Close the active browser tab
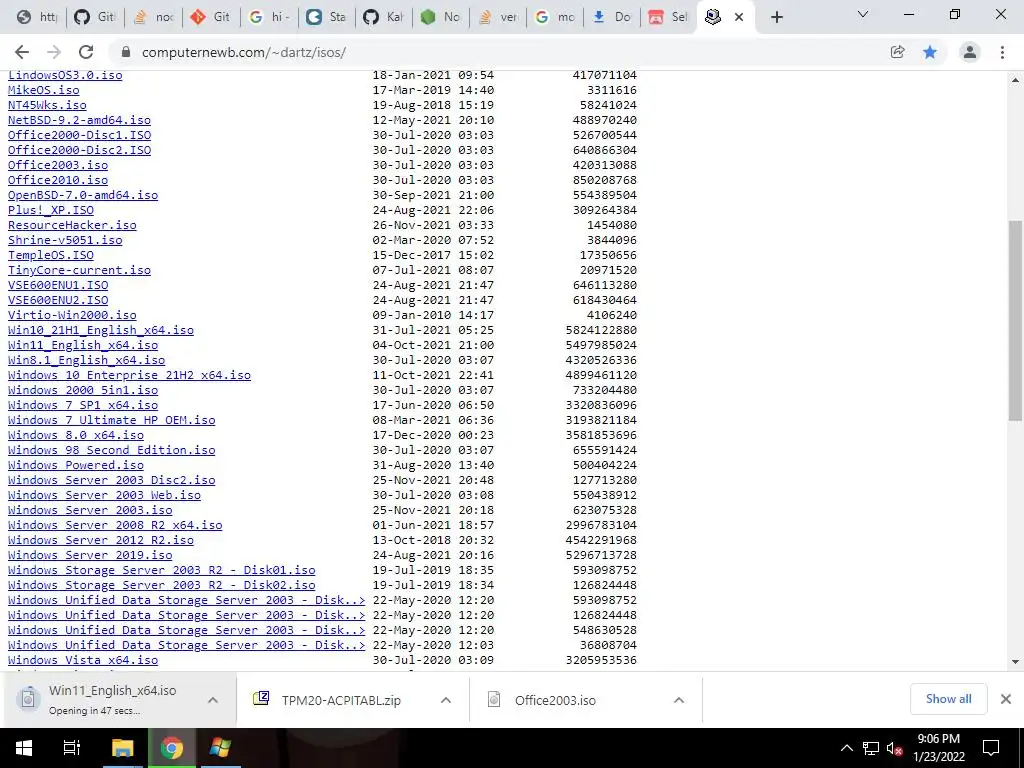Viewport: 1024px width, 768px height. click(739, 17)
